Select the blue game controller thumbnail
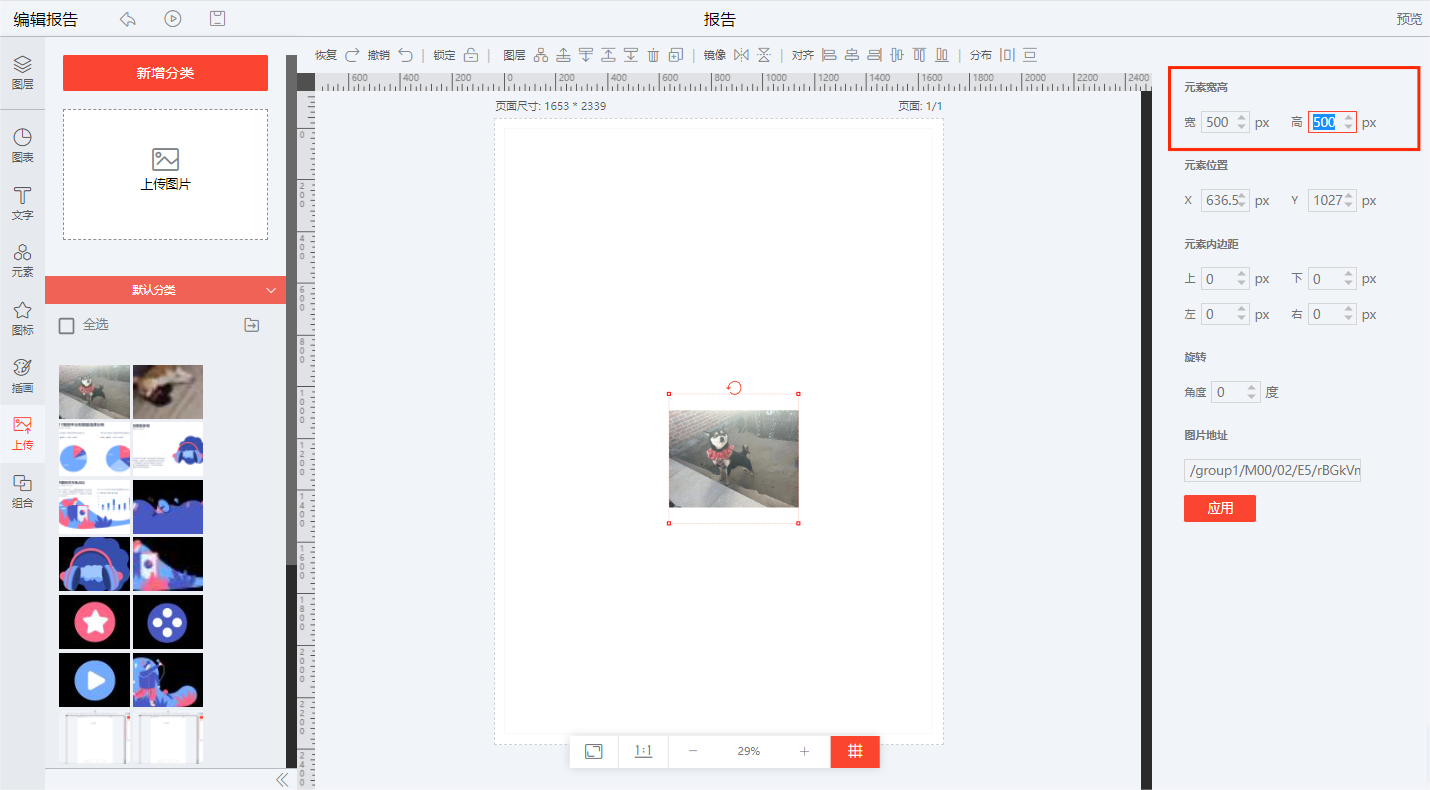Screen dimensions: 1430x790 click(168, 622)
